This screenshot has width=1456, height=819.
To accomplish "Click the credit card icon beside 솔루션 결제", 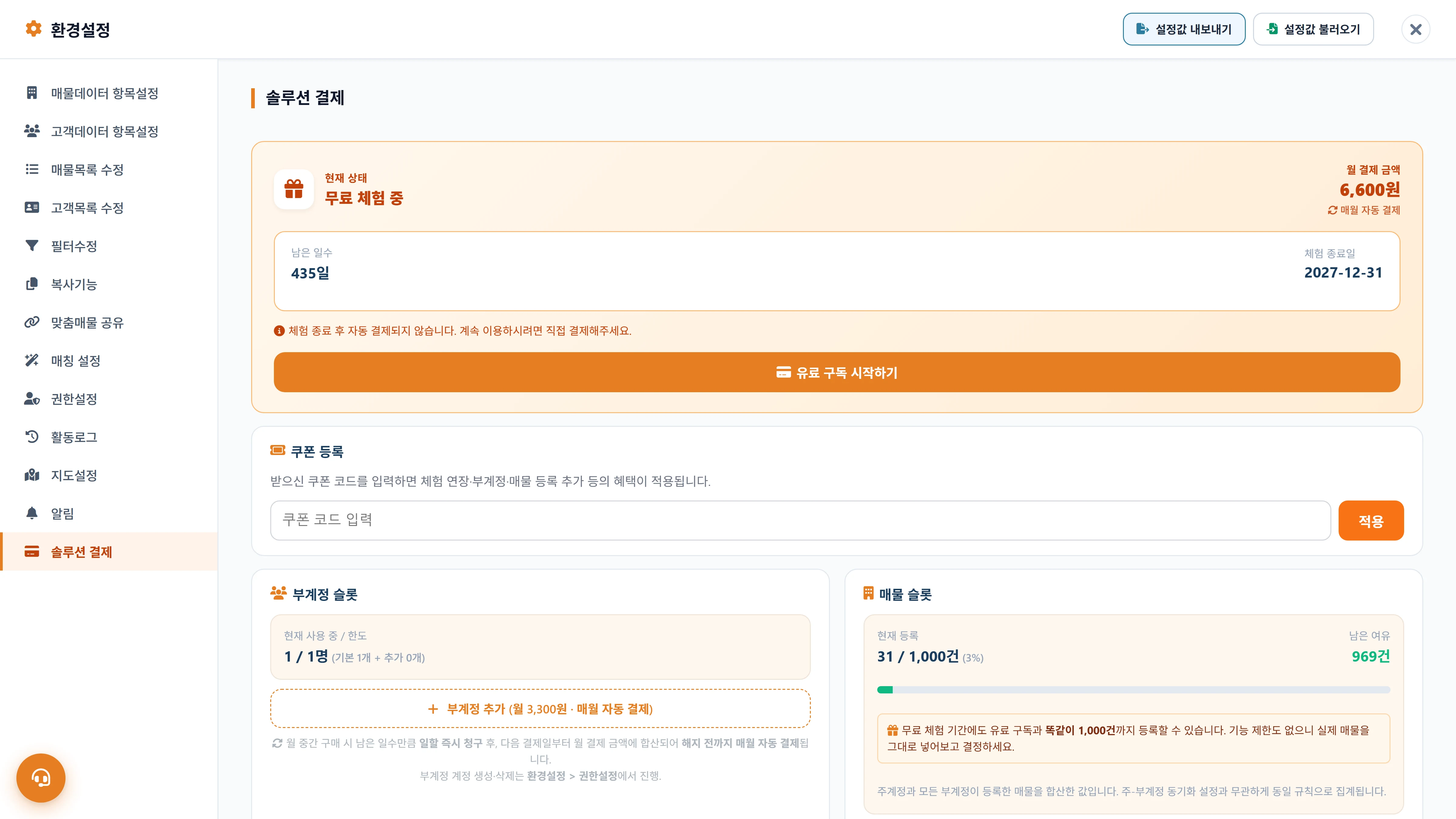I will [x=32, y=551].
